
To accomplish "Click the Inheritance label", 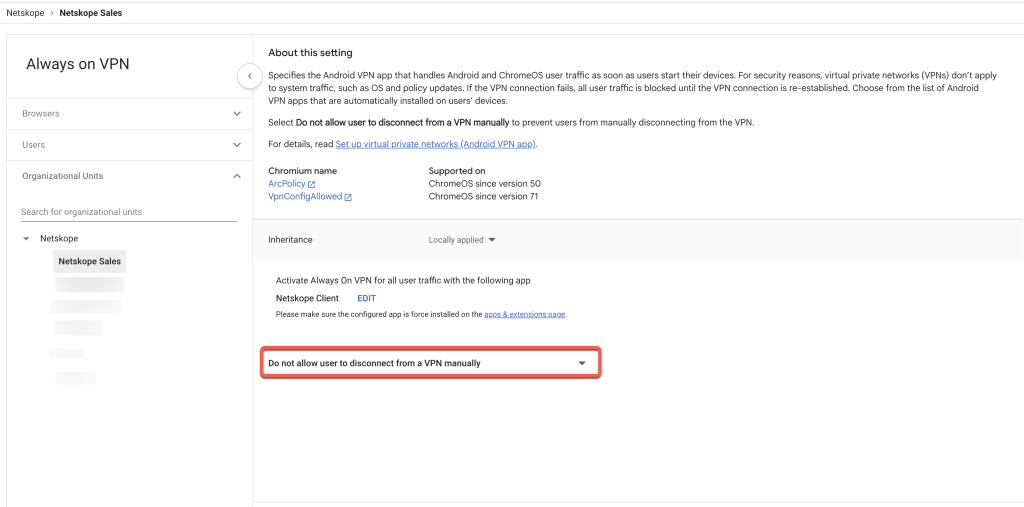I will pyautogui.click(x=290, y=240).
